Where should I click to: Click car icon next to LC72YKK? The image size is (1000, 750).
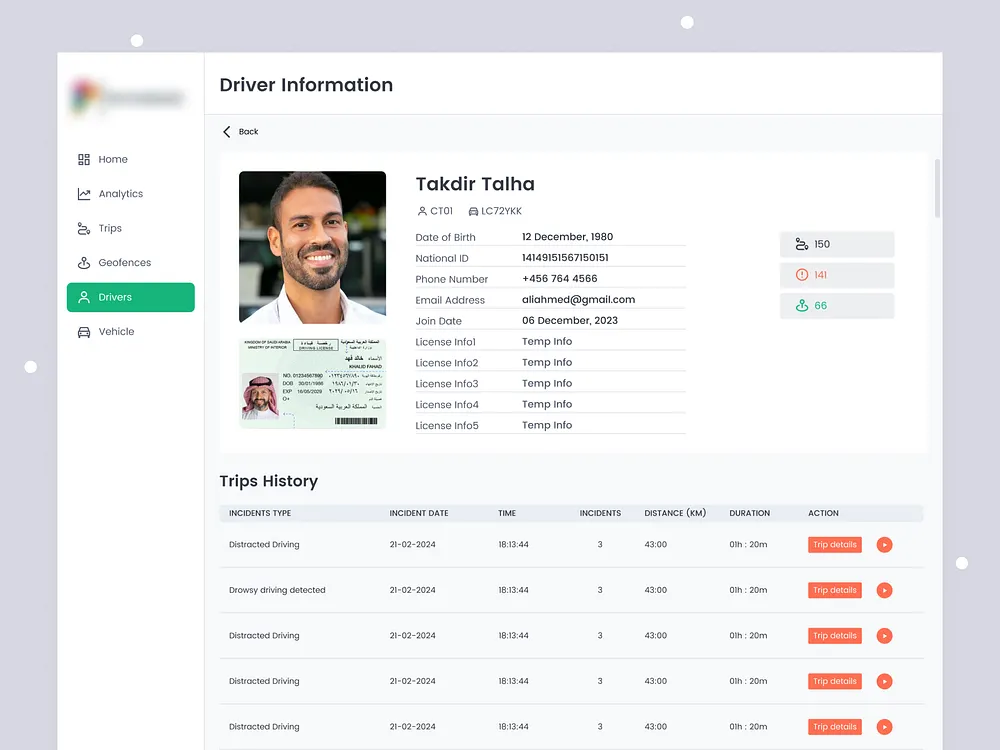pyautogui.click(x=473, y=211)
